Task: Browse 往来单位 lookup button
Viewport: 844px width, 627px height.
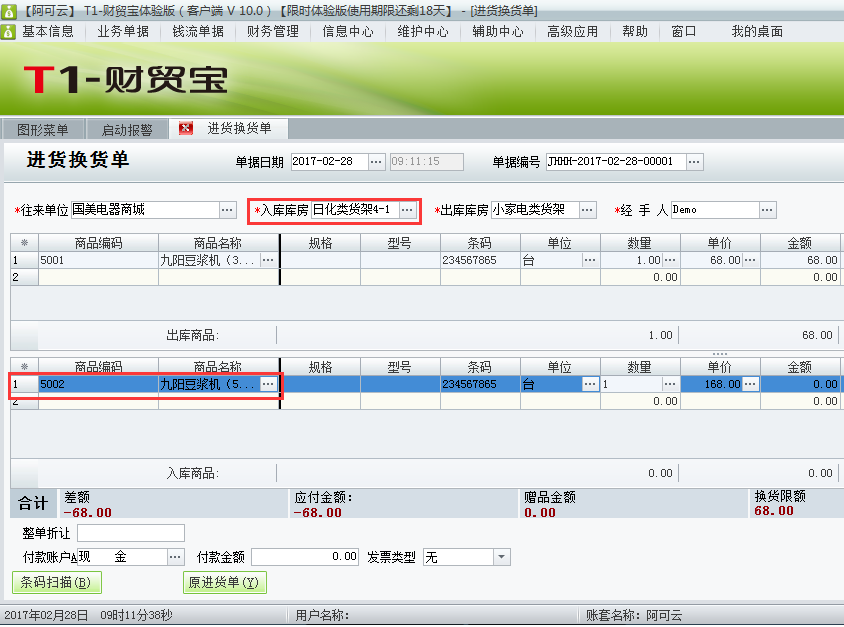Action: tap(228, 210)
